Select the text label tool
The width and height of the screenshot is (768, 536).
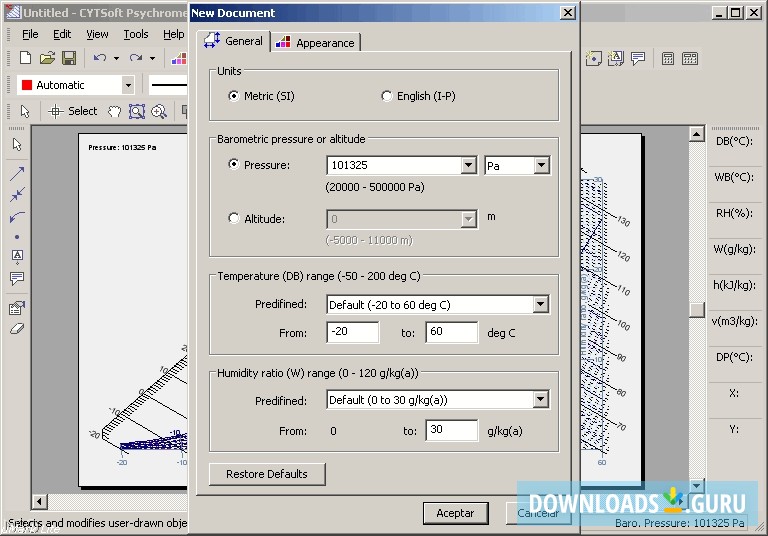(x=17, y=256)
